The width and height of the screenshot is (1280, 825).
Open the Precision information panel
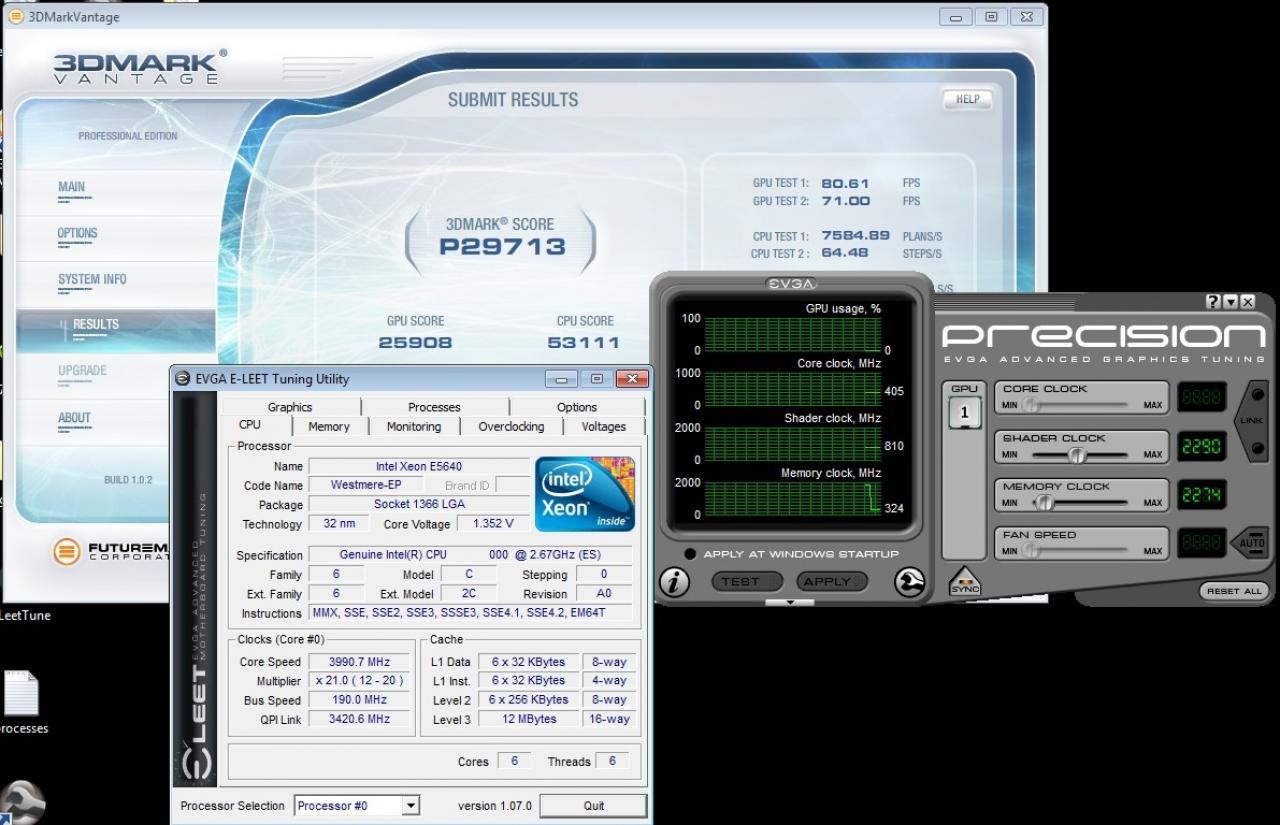[674, 581]
